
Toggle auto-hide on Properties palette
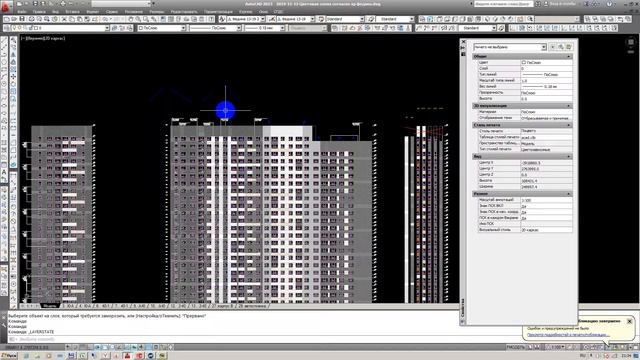pos(463,48)
